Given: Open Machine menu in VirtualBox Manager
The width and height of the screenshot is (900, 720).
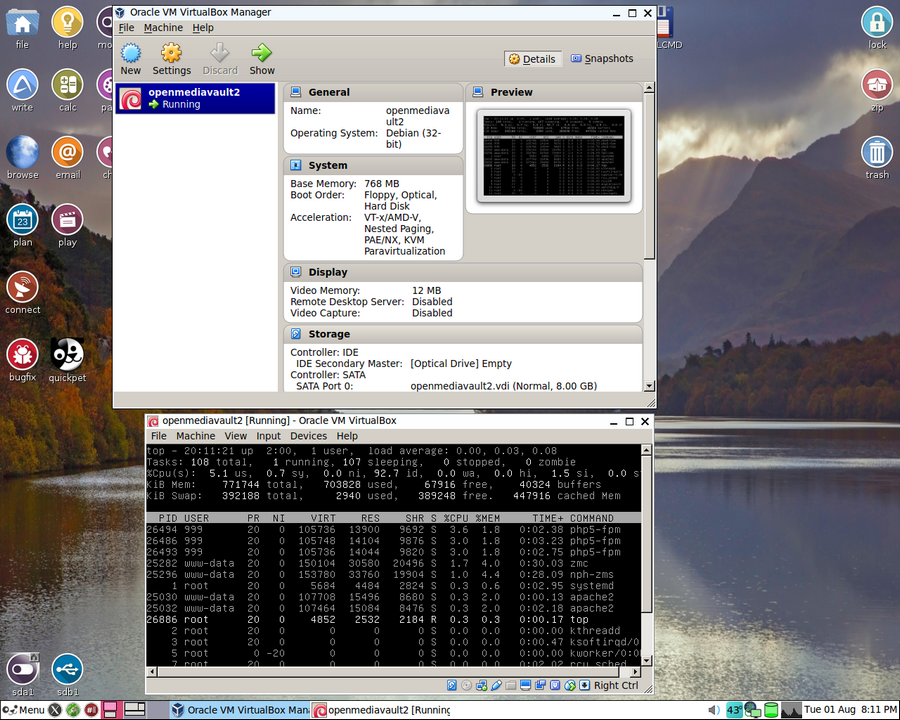Looking at the screenshot, I should point(163,28).
